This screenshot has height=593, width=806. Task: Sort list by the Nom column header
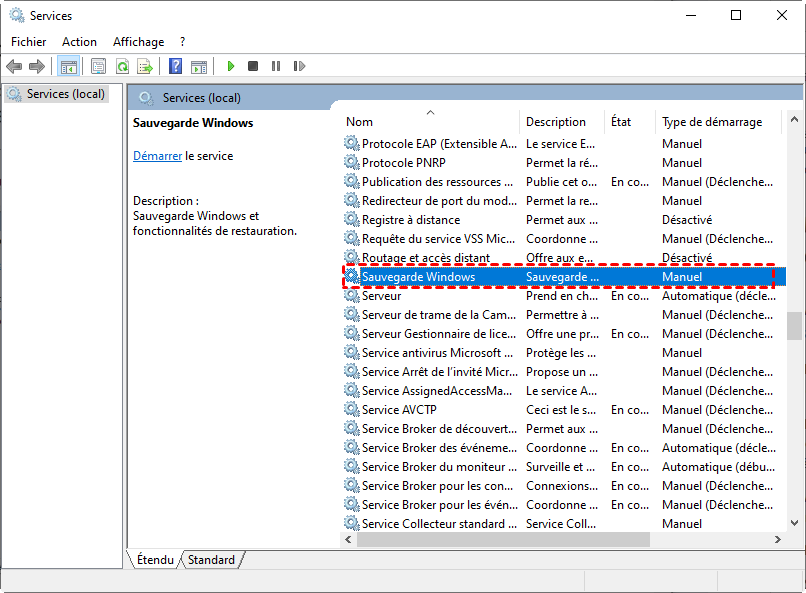click(x=360, y=122)
